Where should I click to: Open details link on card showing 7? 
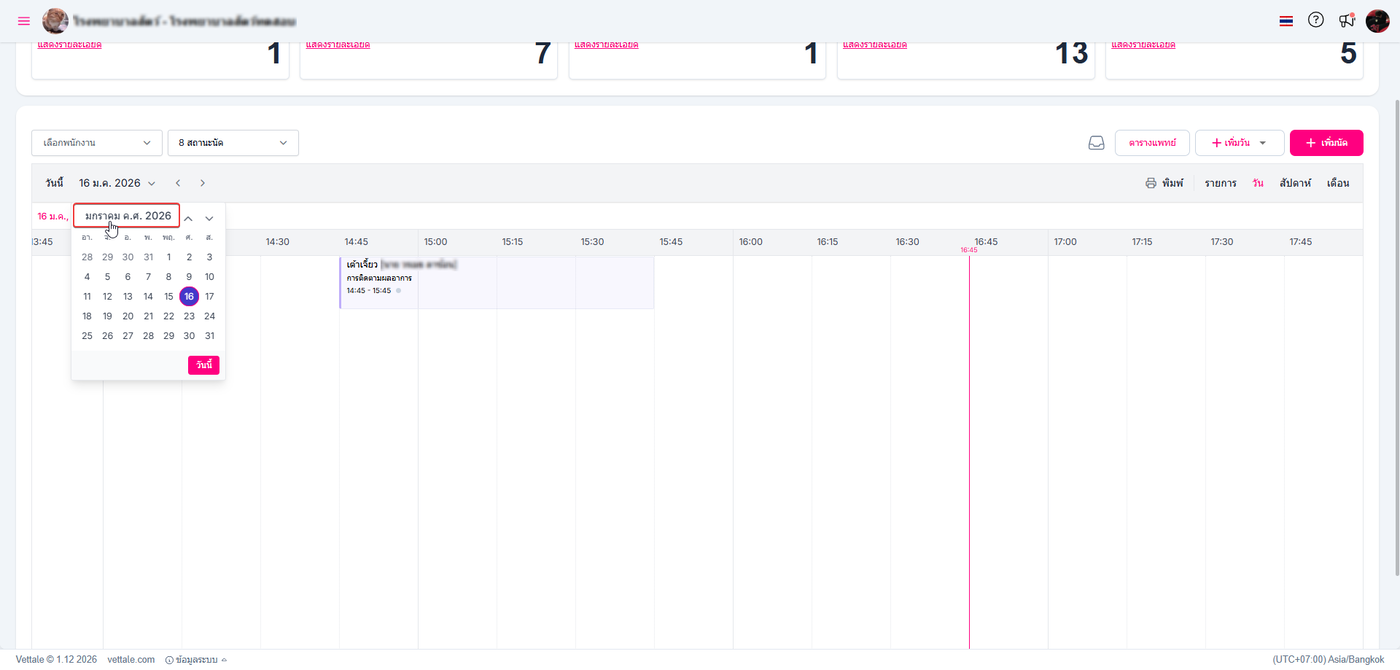click(x=338, y=45)
